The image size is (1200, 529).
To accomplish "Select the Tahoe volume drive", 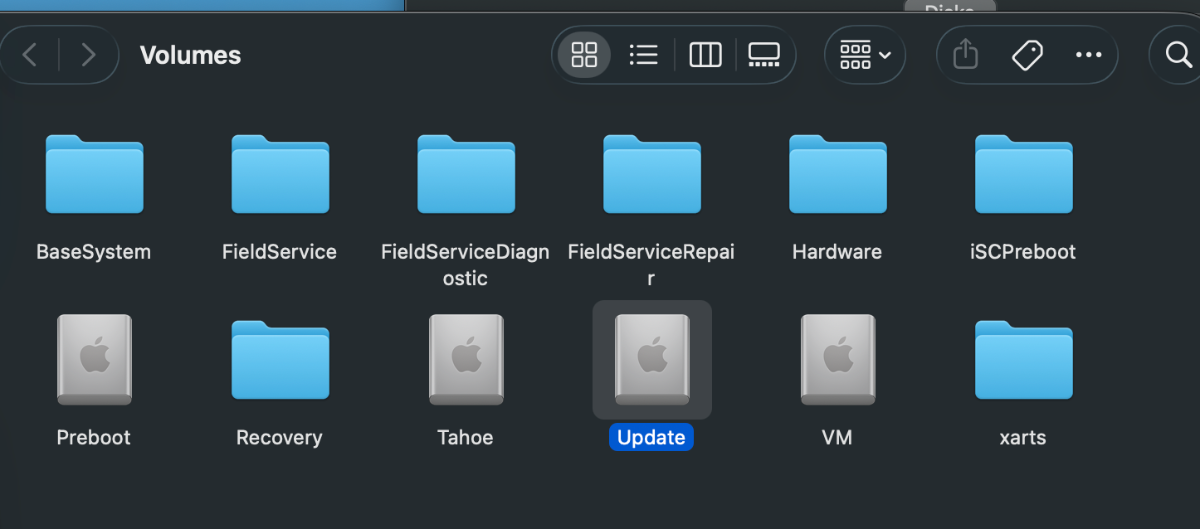I will coord(466,360).
